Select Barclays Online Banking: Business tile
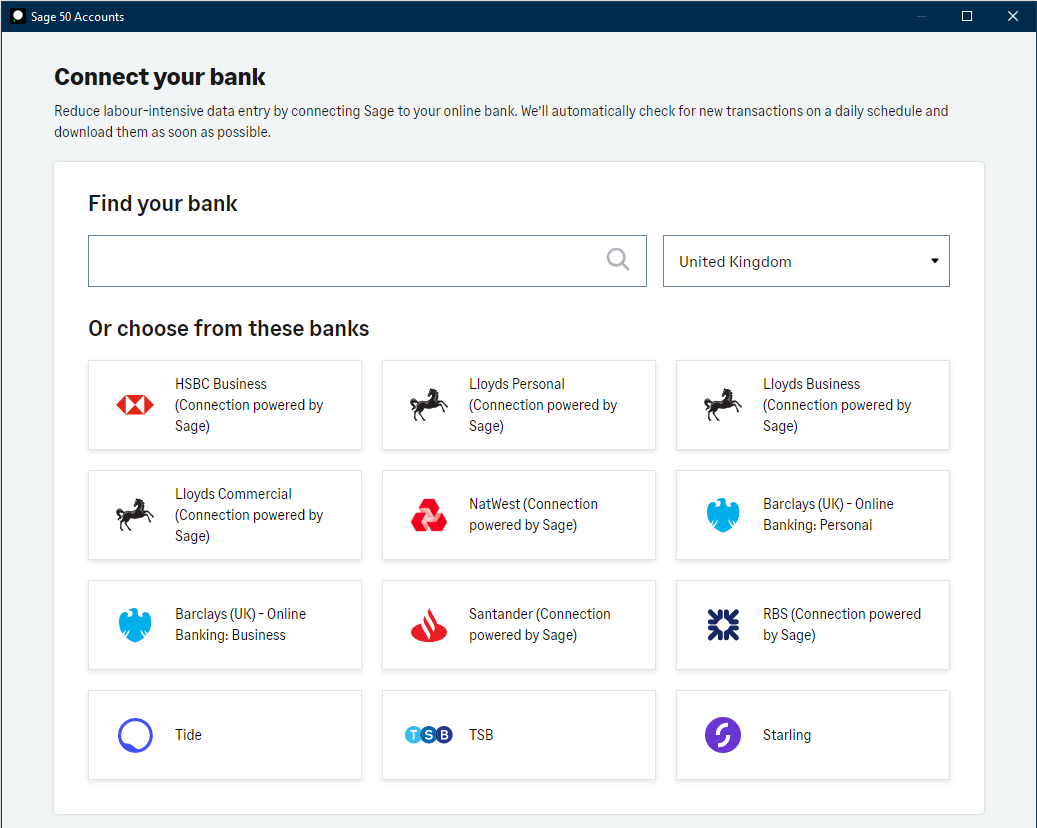1037x828 pixels. (x=225, y=625)
